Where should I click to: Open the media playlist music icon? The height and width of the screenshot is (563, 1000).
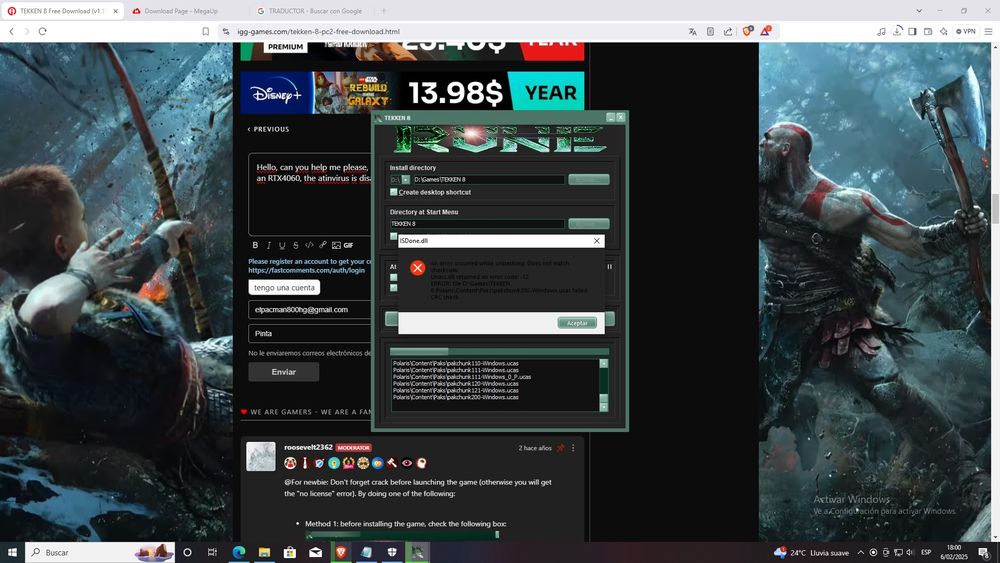881,31
